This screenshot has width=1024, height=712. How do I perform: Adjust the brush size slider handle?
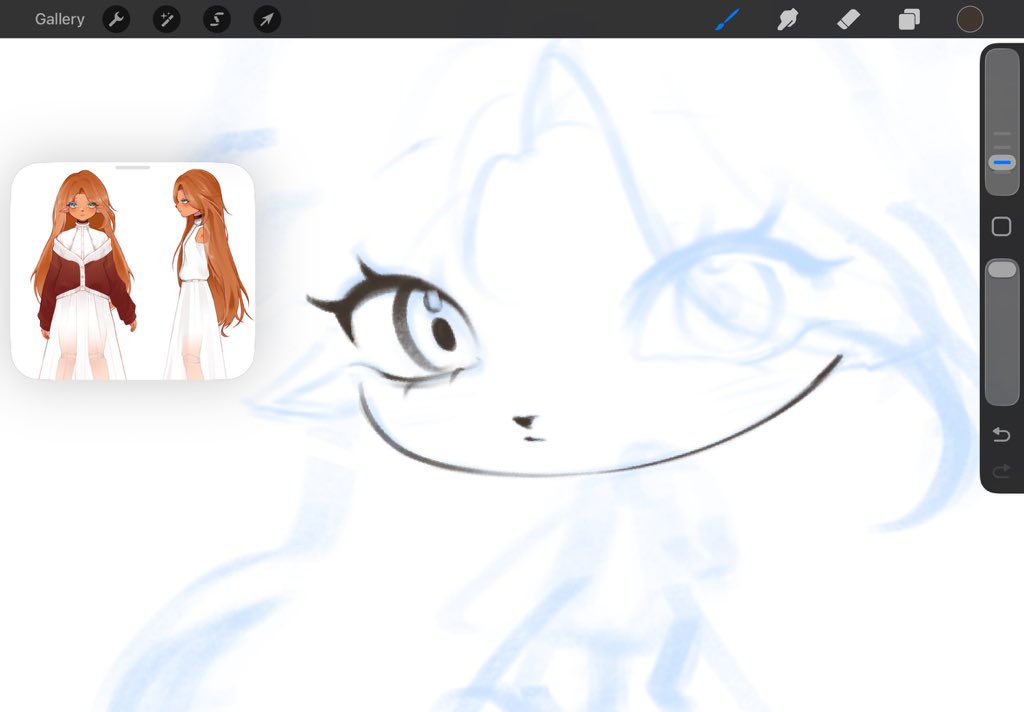coord(1002,163)
